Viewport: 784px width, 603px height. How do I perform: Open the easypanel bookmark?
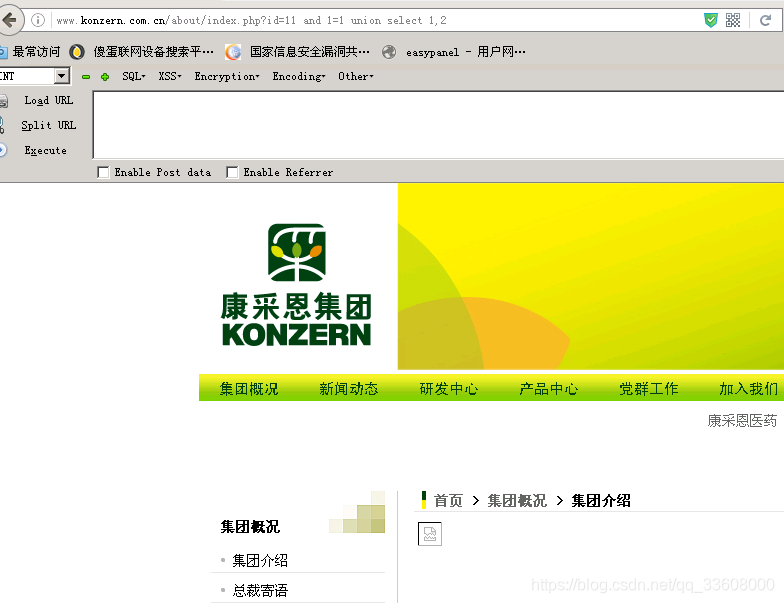(x=466, y=52)
